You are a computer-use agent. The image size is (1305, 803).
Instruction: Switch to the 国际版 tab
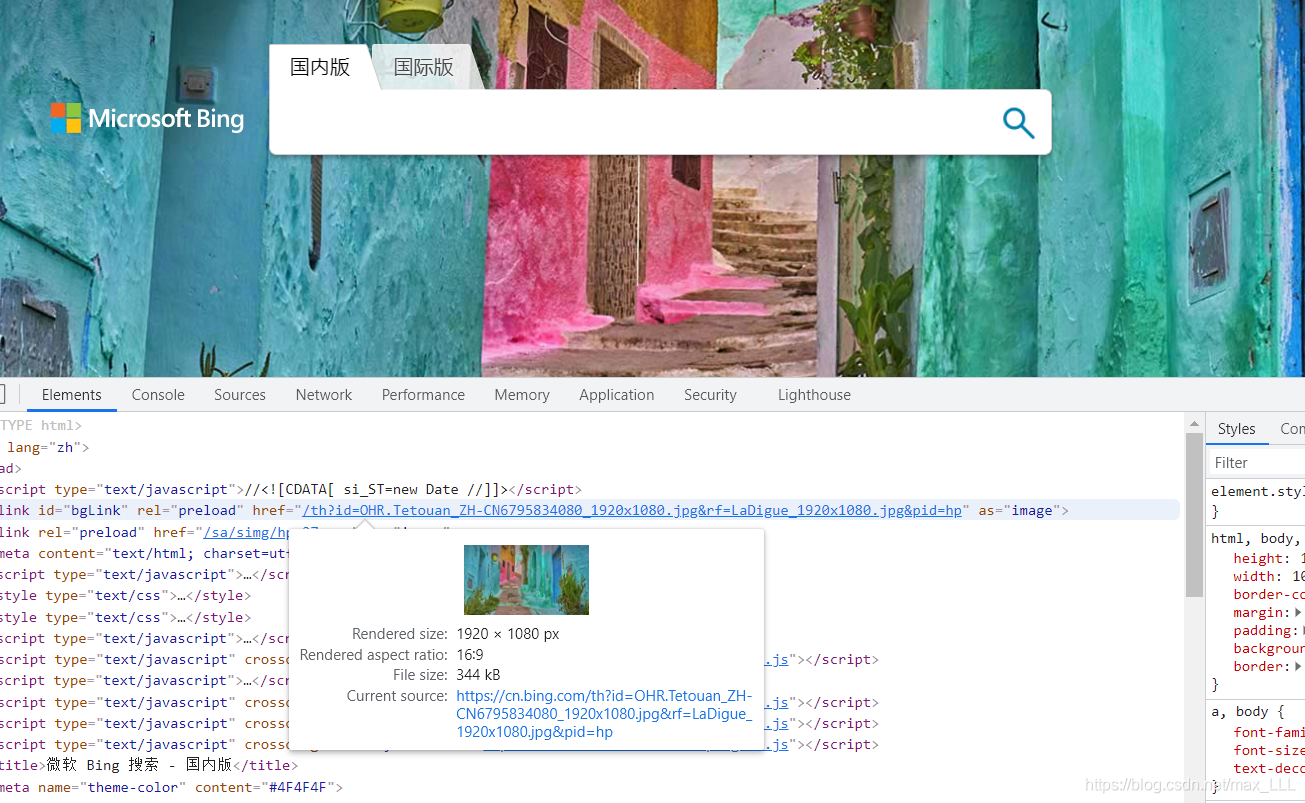pos(424,67)
